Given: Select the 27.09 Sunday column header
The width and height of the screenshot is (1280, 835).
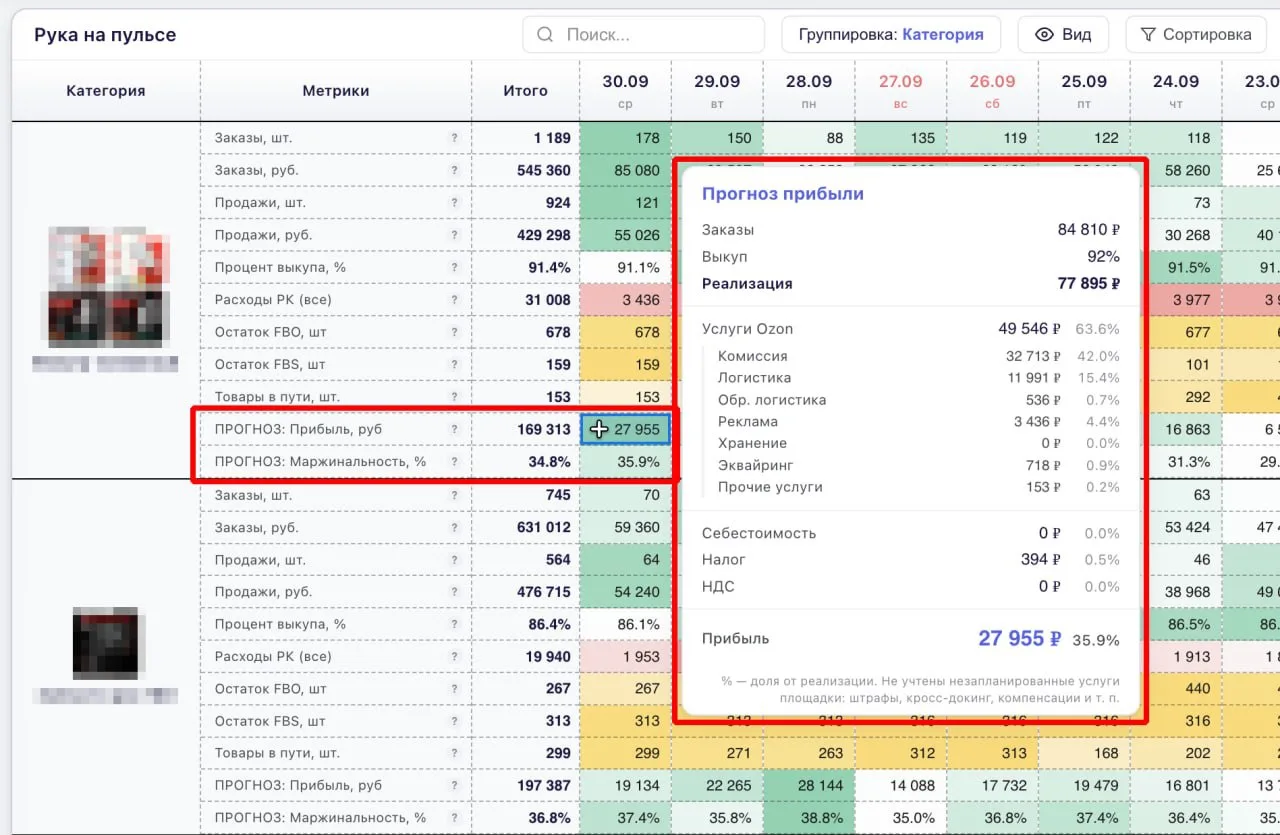Looking at the screenshot, I should click(x=901, y=90).
